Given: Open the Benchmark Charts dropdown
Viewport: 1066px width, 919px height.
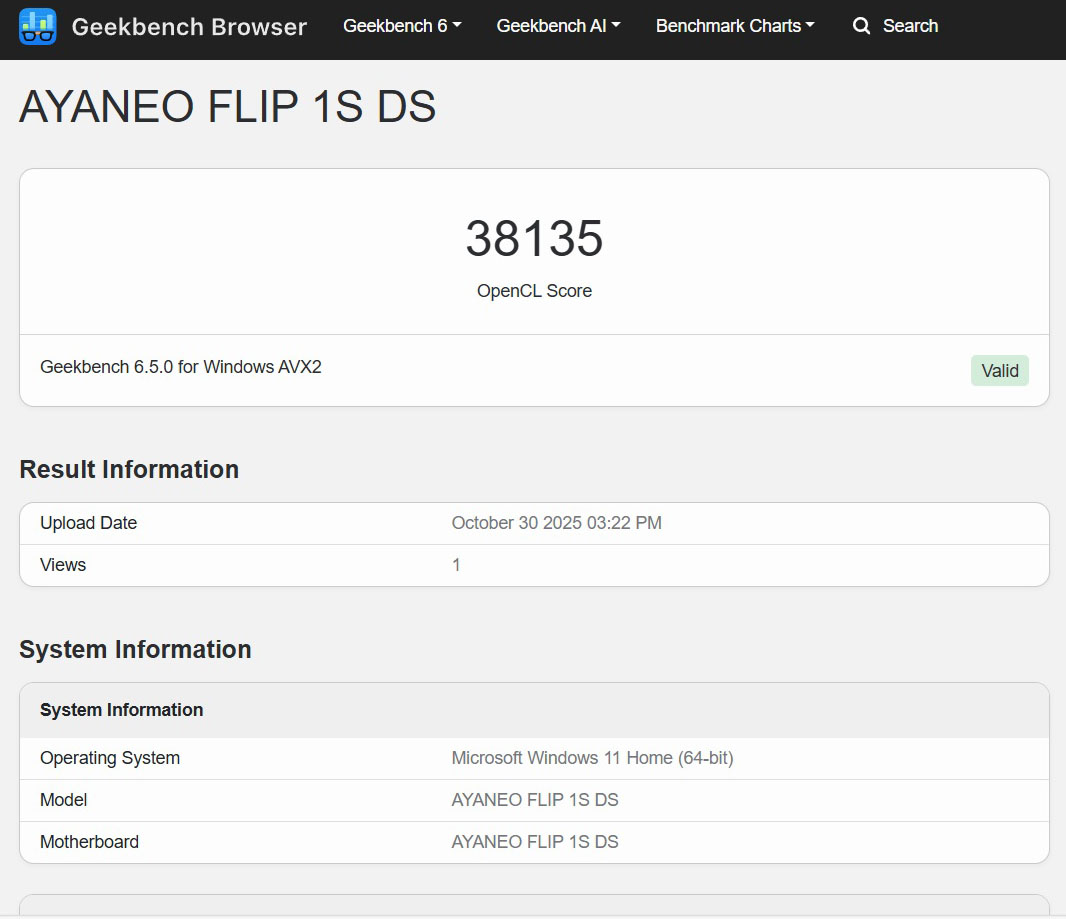Looking at the screenshot, I should tap(735, 26).
